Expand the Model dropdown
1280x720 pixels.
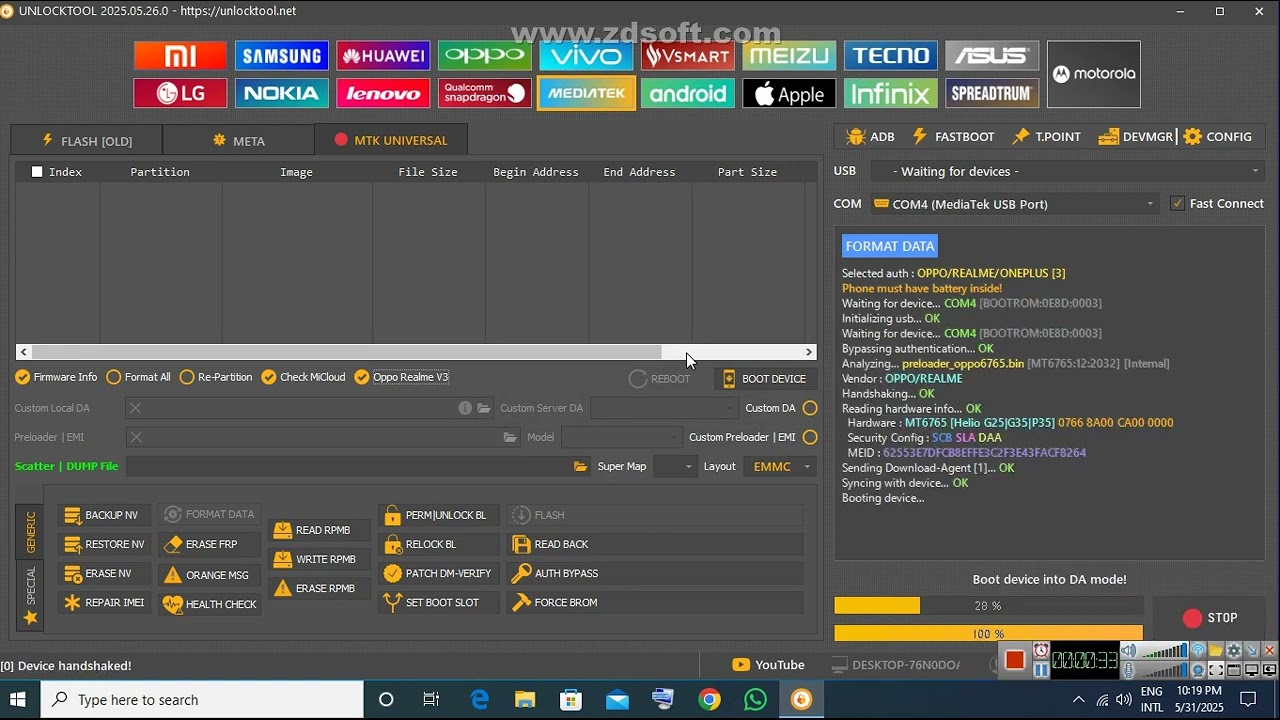click(x=620, y=437)
